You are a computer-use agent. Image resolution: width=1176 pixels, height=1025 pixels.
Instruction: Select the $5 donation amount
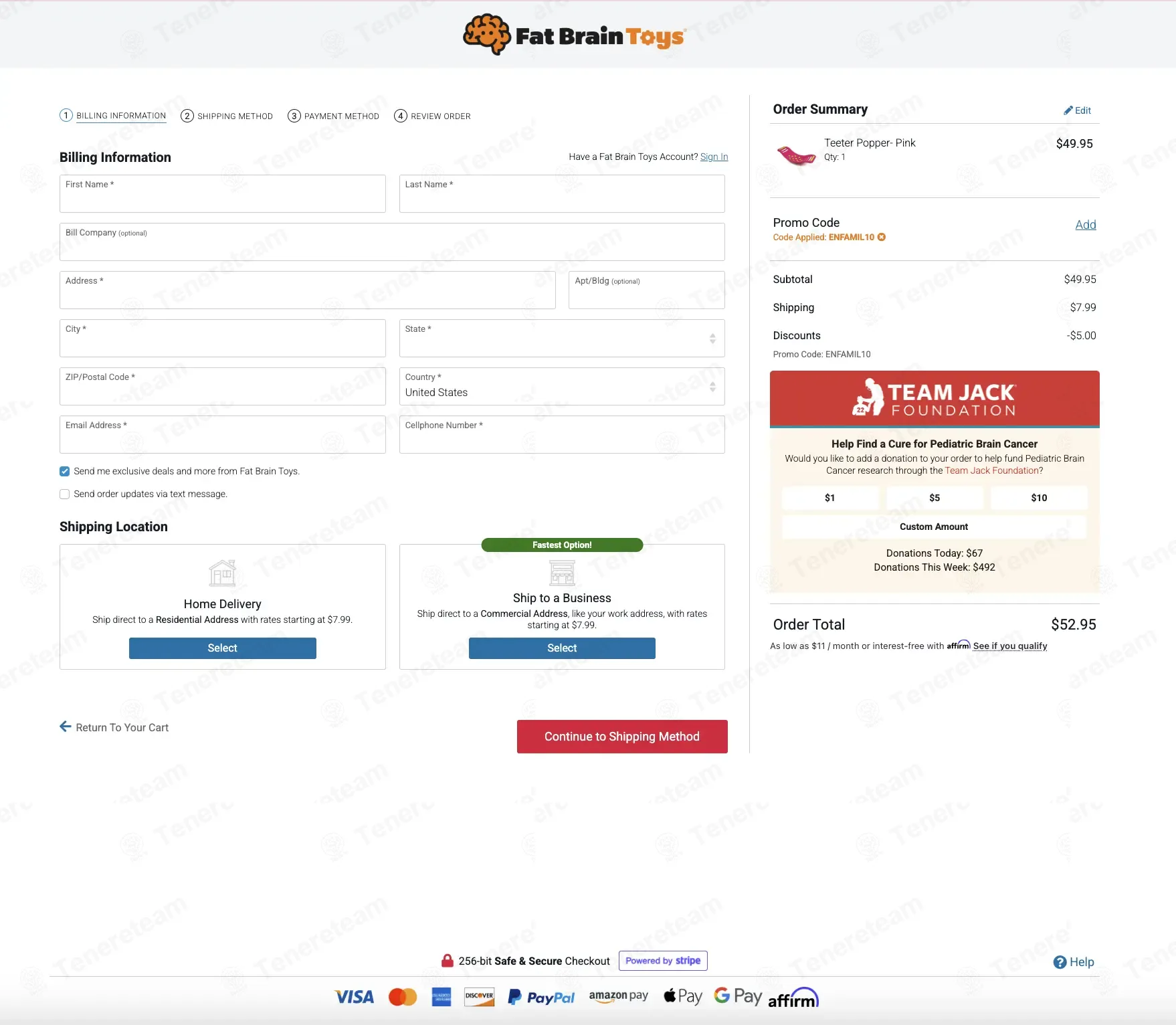pos(935,498)
